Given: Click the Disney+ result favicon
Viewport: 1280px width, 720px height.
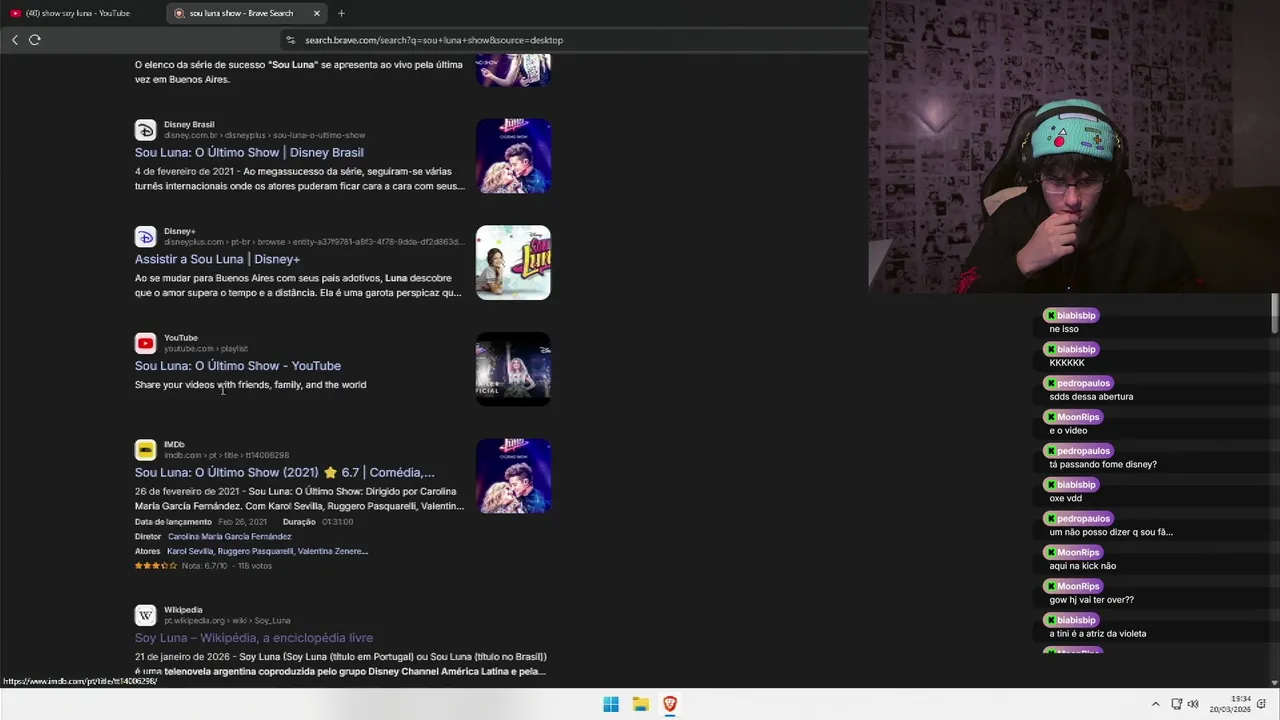Looking at the screenshot, I should pos(146,237).
